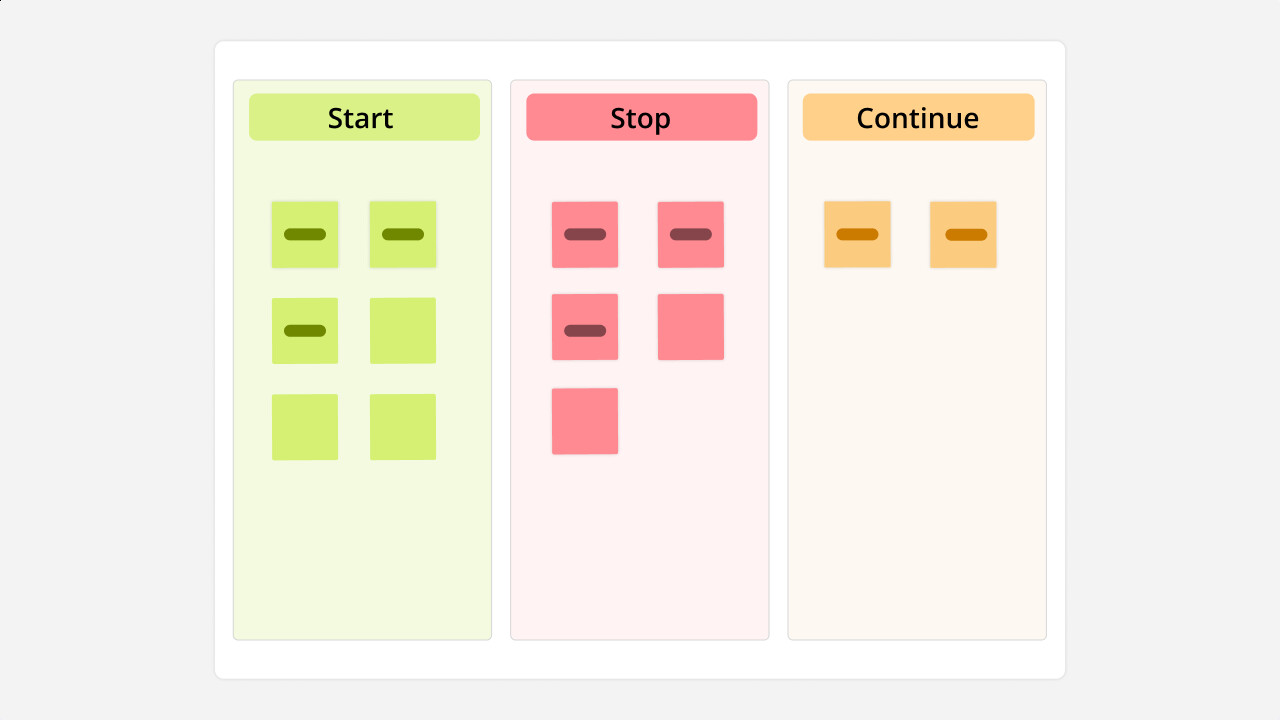Select the right orange note under Continue
1280x720 pixels.
coord(963,233)
